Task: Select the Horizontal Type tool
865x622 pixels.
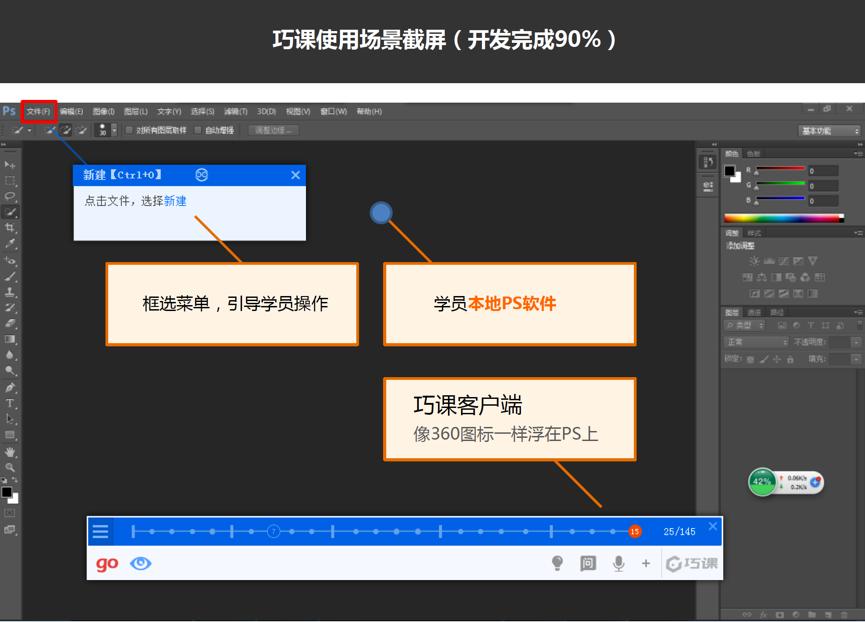Action: (10, 403)
